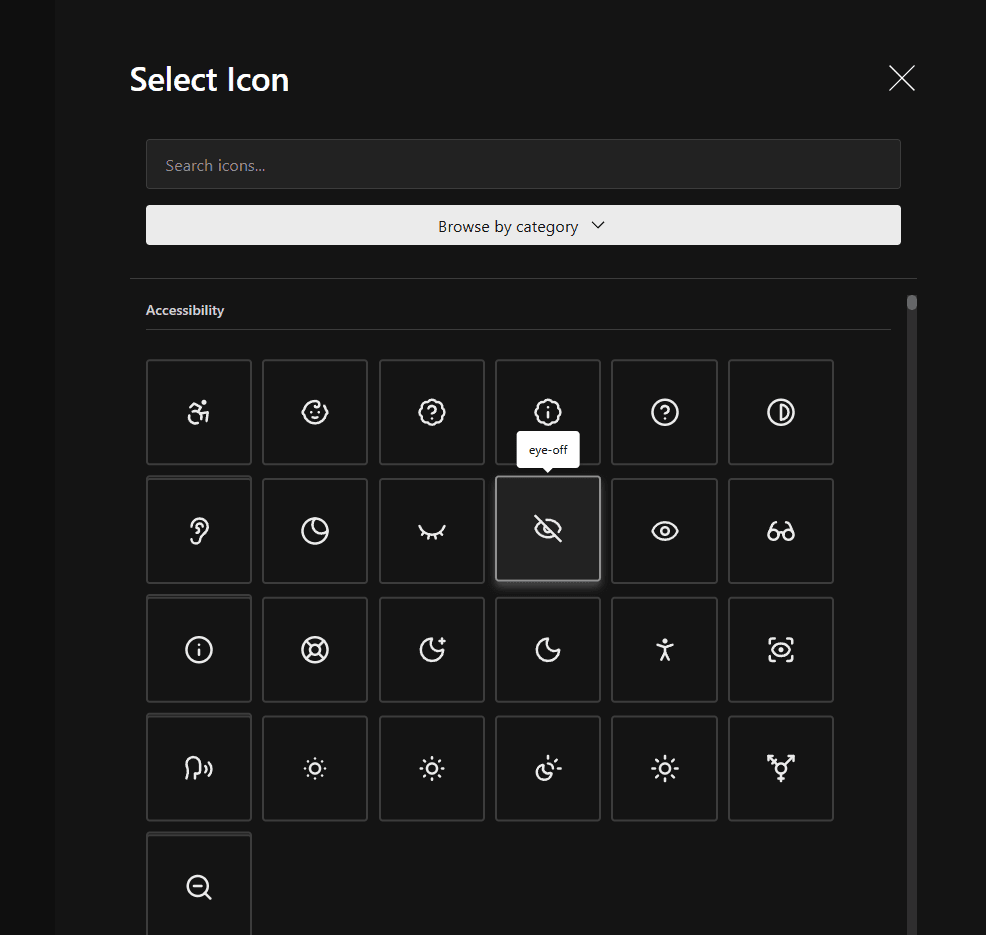Select the zoom-out magnifier icon
The image size is (986, 935).
tap(199, 885)
